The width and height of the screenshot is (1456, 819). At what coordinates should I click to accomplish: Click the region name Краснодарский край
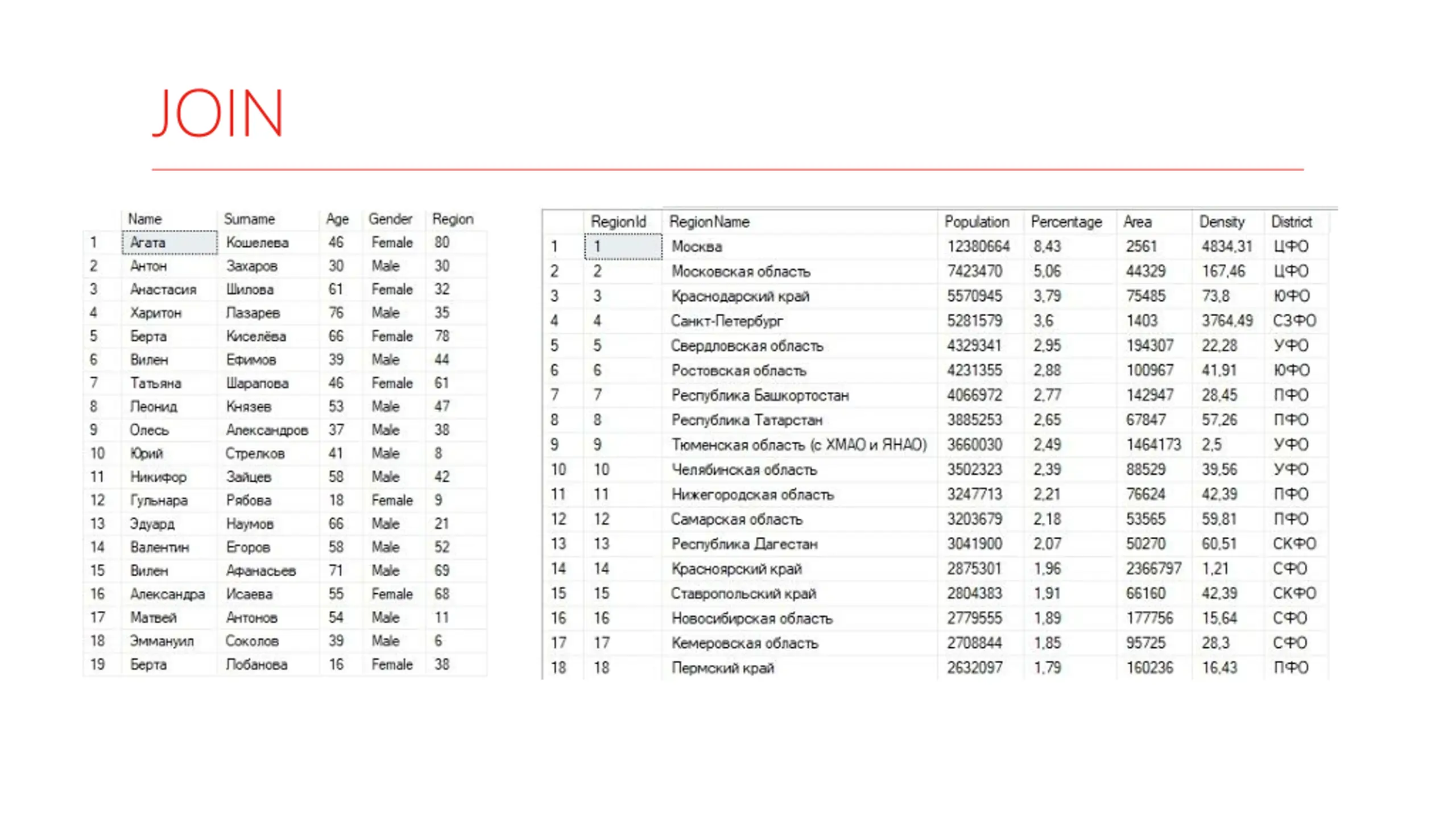(x=740, y=296)
